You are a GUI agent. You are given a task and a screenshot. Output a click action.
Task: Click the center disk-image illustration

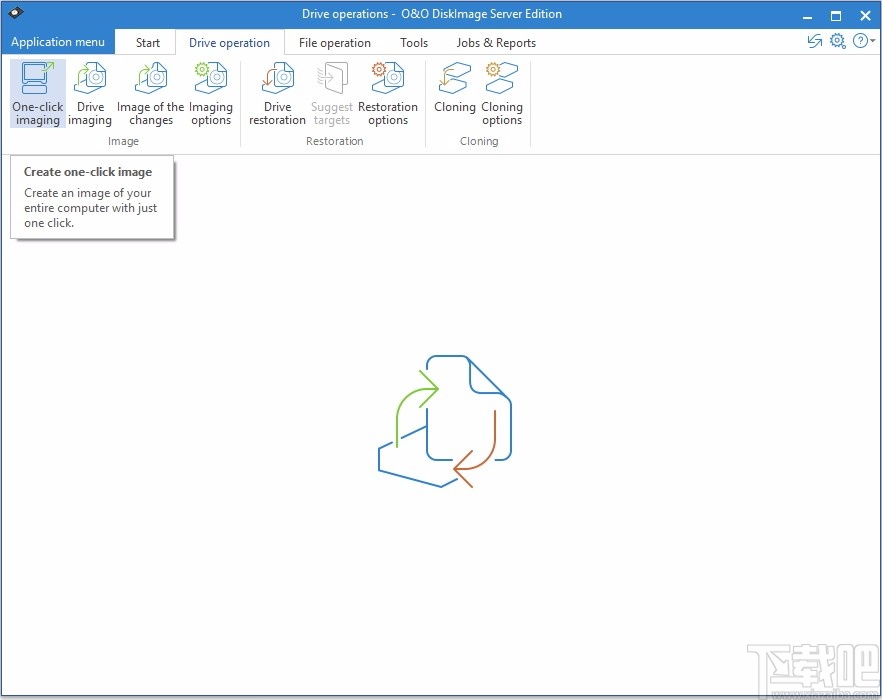[x=445, y=420]
